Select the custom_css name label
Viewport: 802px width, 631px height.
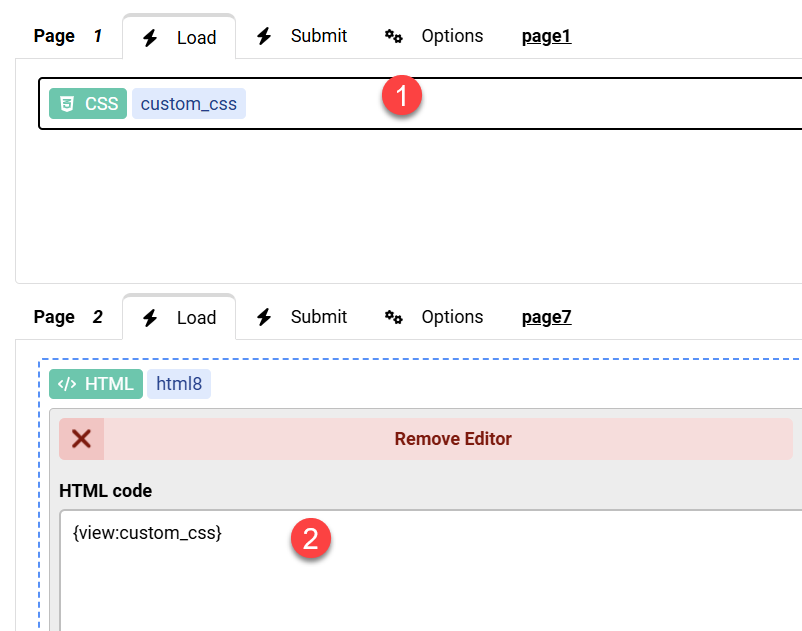(189, 103)
